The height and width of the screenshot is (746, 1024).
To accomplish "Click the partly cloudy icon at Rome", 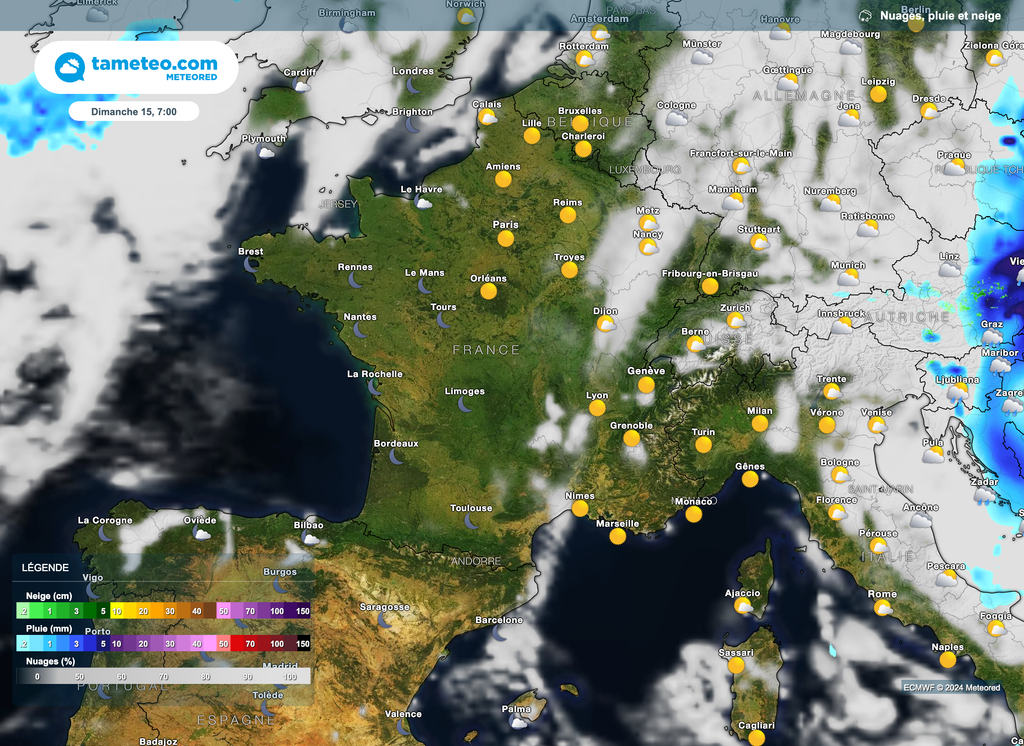I will point(884,608).
